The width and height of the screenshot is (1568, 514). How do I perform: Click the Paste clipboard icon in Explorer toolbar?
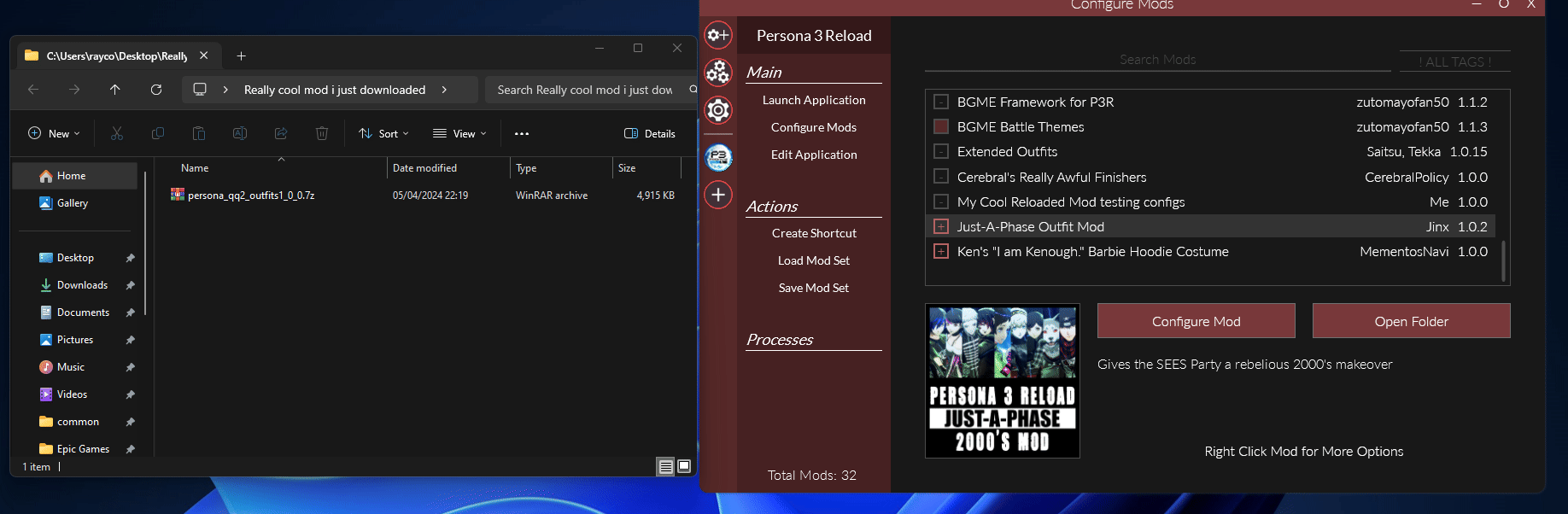[199, 133]
